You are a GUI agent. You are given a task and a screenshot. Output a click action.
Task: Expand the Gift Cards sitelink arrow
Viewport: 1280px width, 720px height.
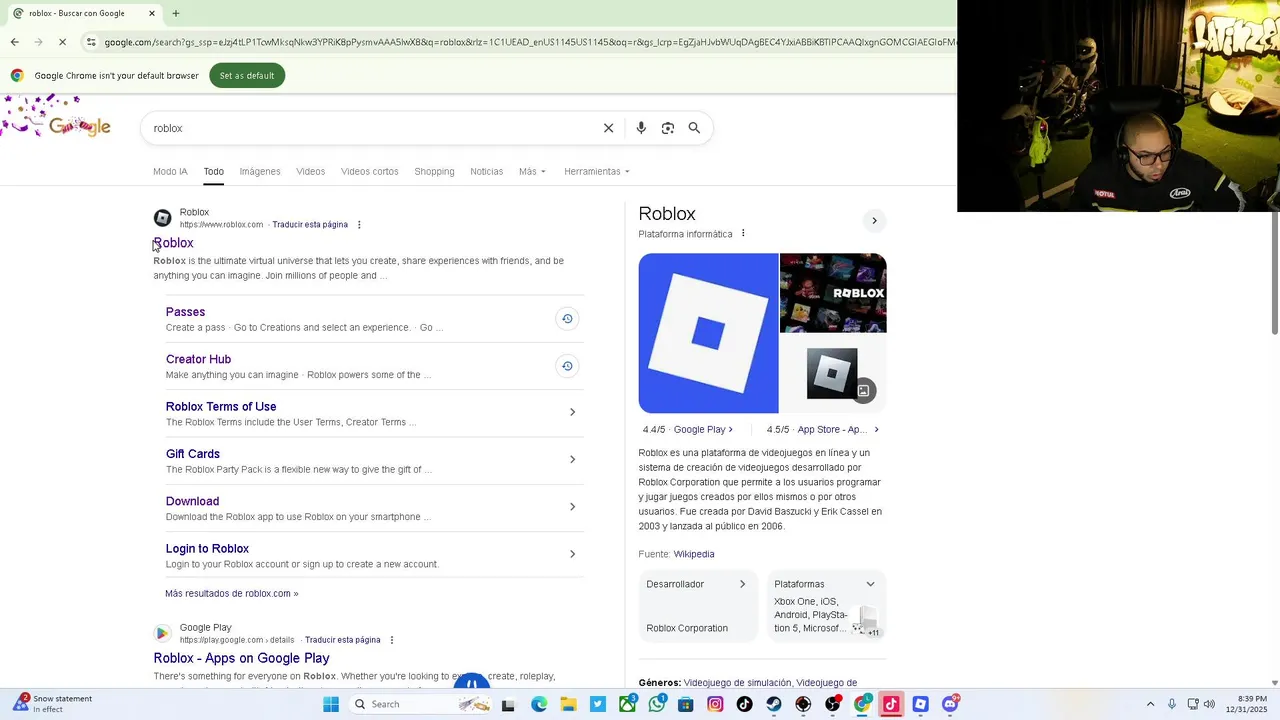coord(572,459)
